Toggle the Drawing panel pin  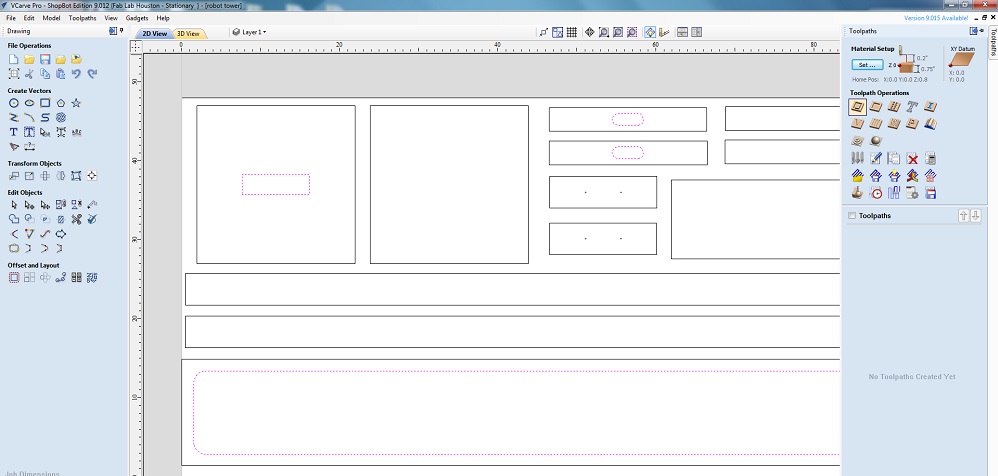[122, 31]
